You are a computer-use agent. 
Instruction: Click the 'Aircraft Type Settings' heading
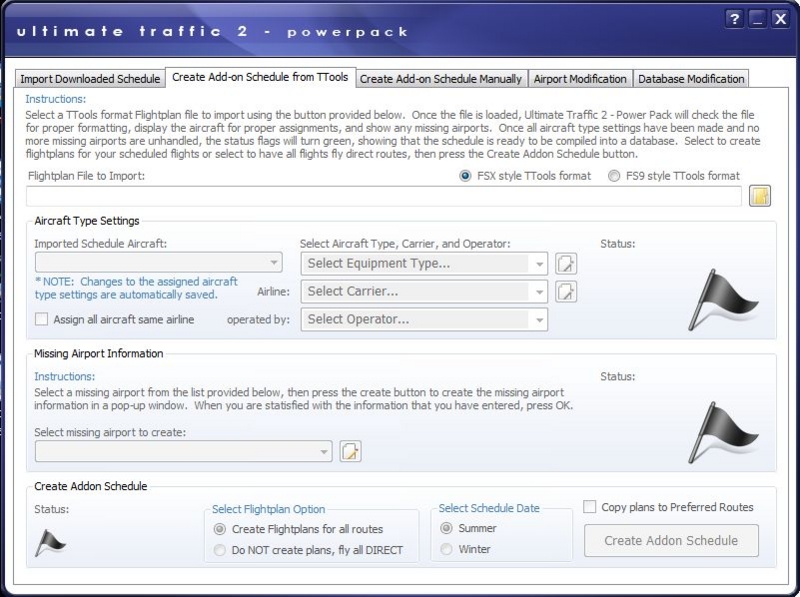(87, 221)
